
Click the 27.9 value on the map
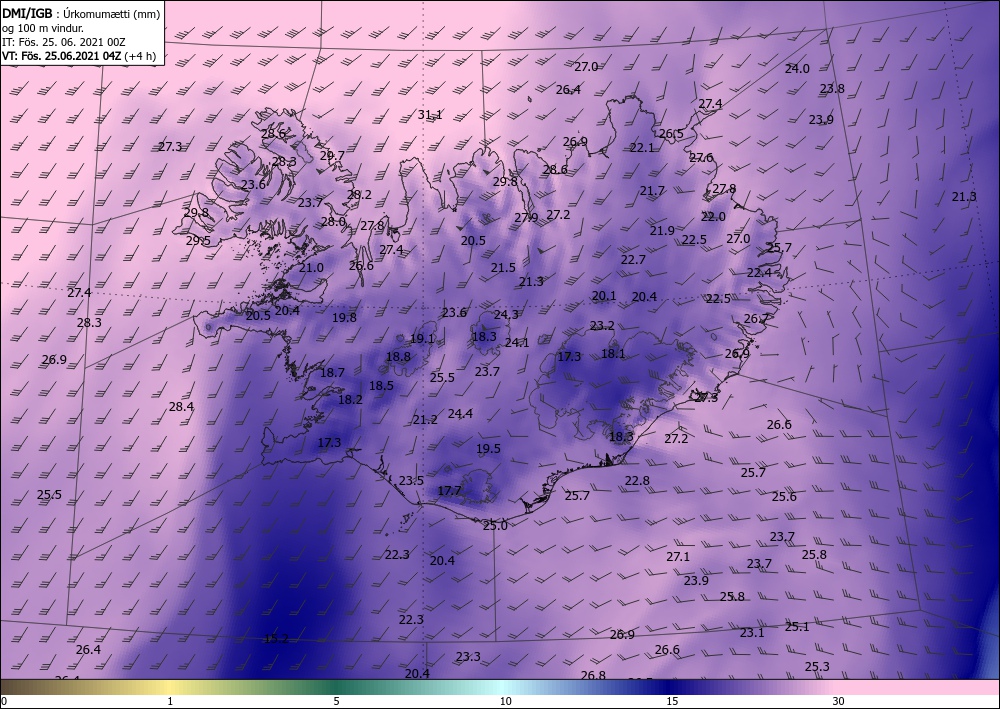coord(526,218)
